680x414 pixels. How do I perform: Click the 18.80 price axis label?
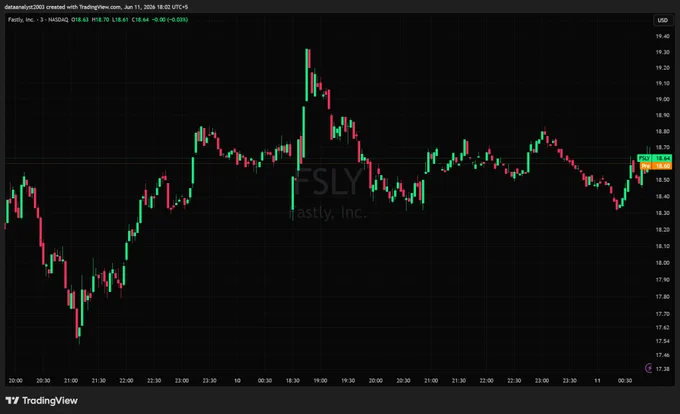[662, 131]
